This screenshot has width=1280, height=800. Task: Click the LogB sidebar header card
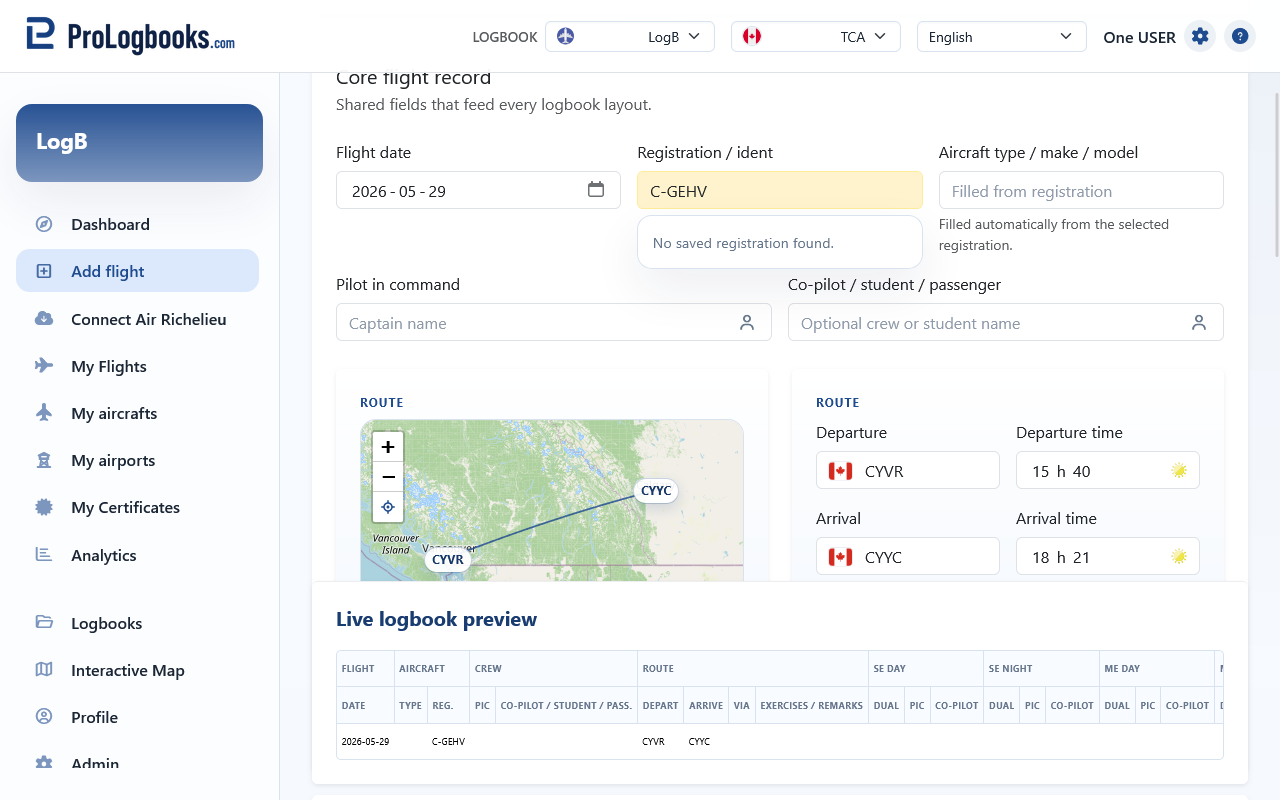pyautogui.click(x=139, y=143)
